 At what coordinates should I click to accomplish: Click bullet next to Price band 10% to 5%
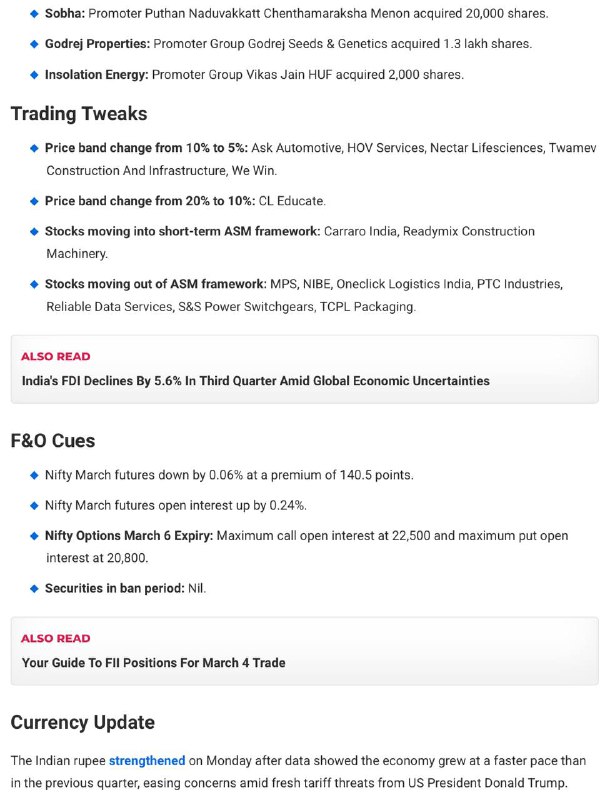point(34,148)
